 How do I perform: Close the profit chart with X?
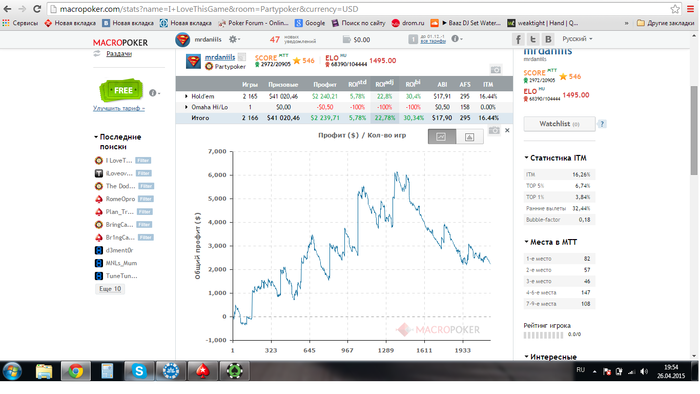pyautogui.click(x=507, y=130)
